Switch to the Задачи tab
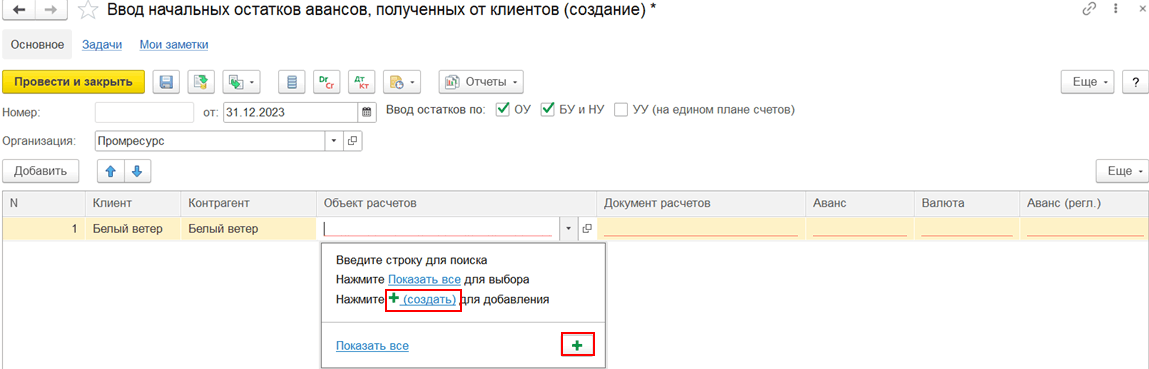Viewport: 1149px width, 369px height. (102, 45)
